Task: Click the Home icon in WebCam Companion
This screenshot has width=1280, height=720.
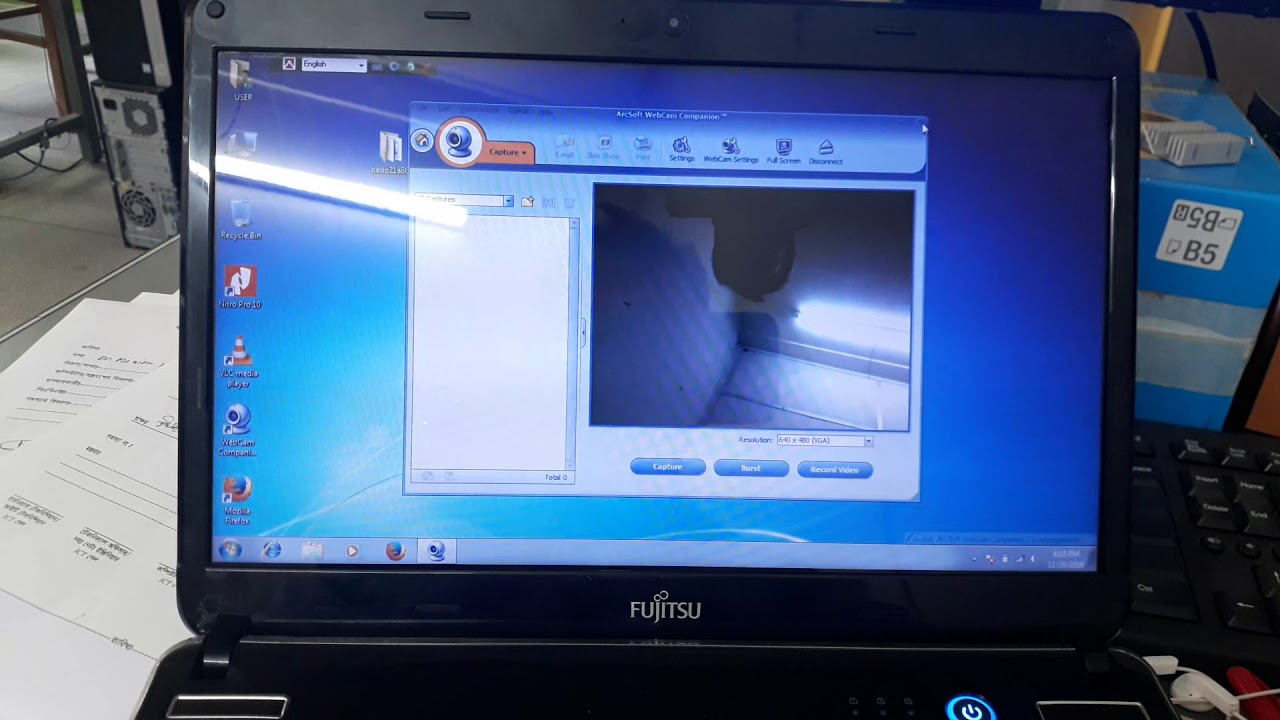Action: [422, 141]
